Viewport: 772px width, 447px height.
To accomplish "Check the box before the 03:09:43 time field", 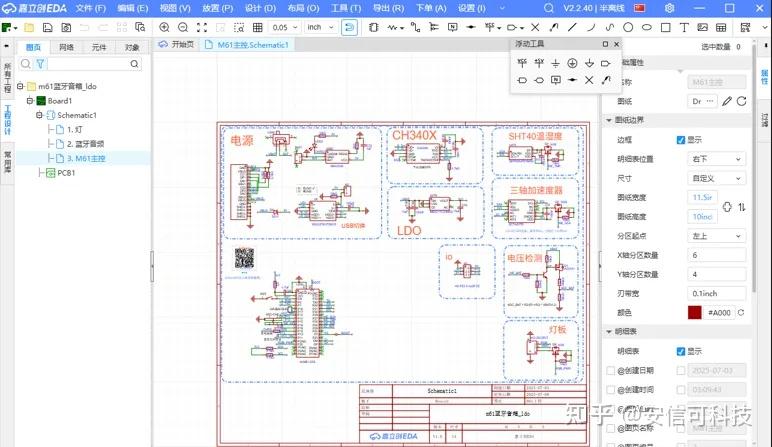I will (681, 390).
